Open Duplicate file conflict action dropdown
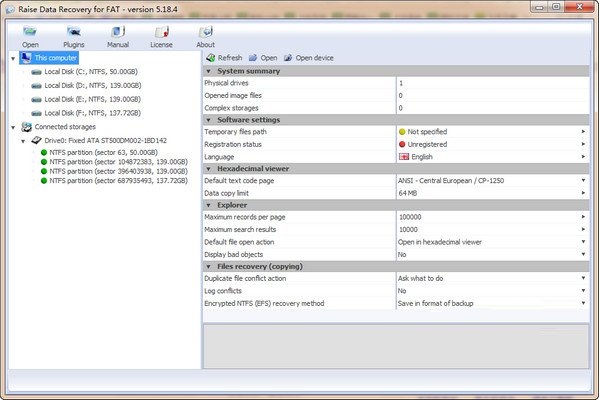 pos(583,278)
